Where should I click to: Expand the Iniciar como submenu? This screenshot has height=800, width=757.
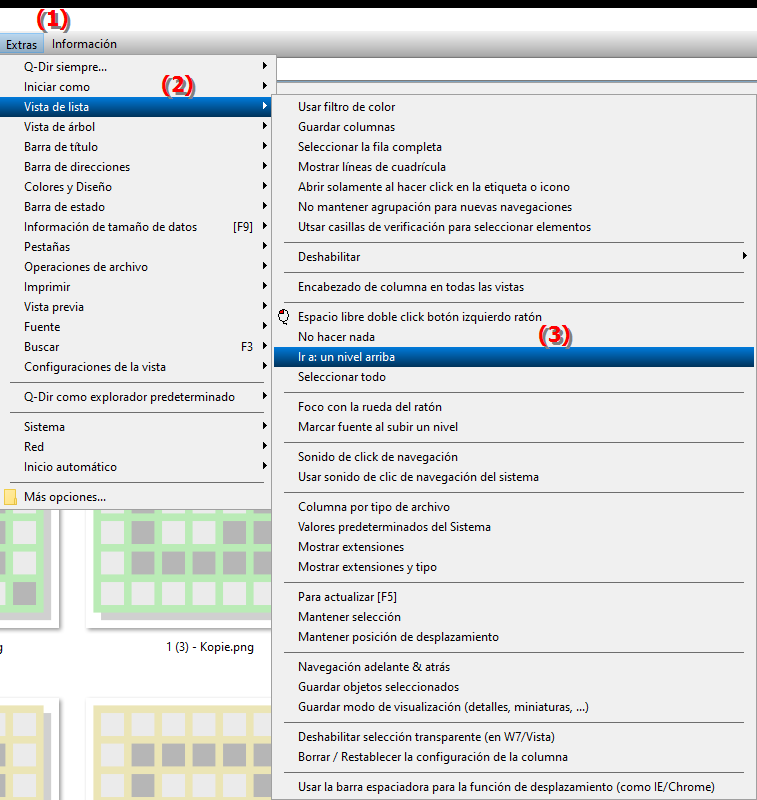click(137, 87)
